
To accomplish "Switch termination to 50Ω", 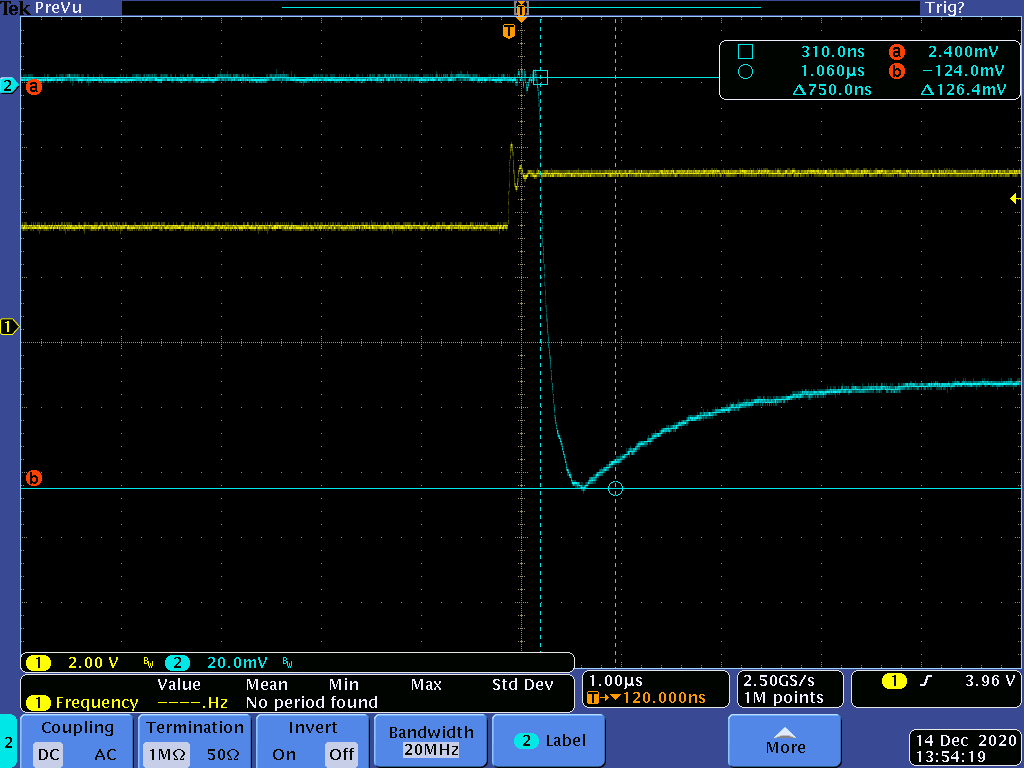I will (x=222, y=755).
